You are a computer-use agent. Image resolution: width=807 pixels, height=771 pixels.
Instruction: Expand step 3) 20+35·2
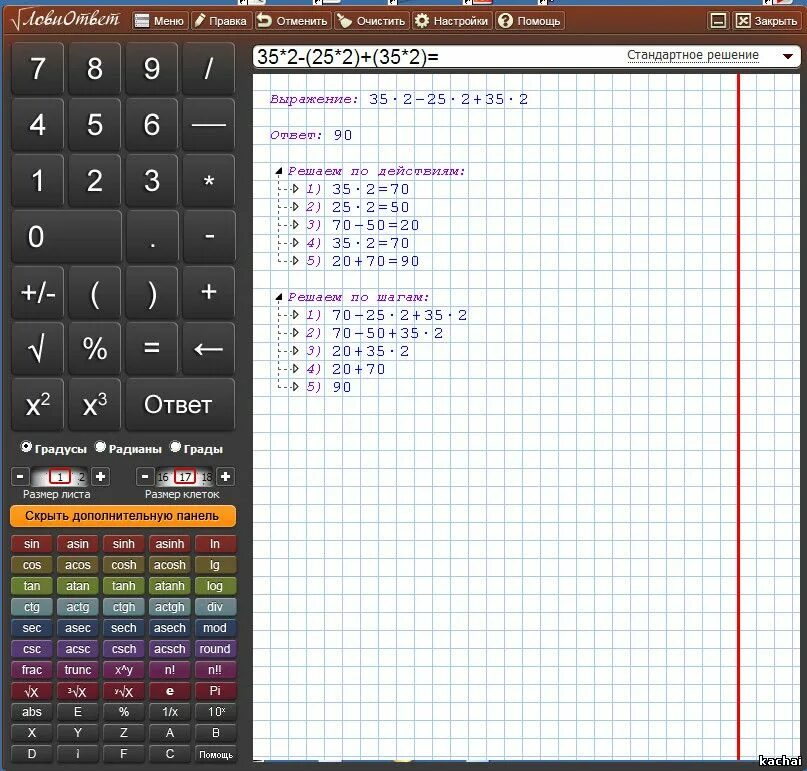tap(295, 351)
